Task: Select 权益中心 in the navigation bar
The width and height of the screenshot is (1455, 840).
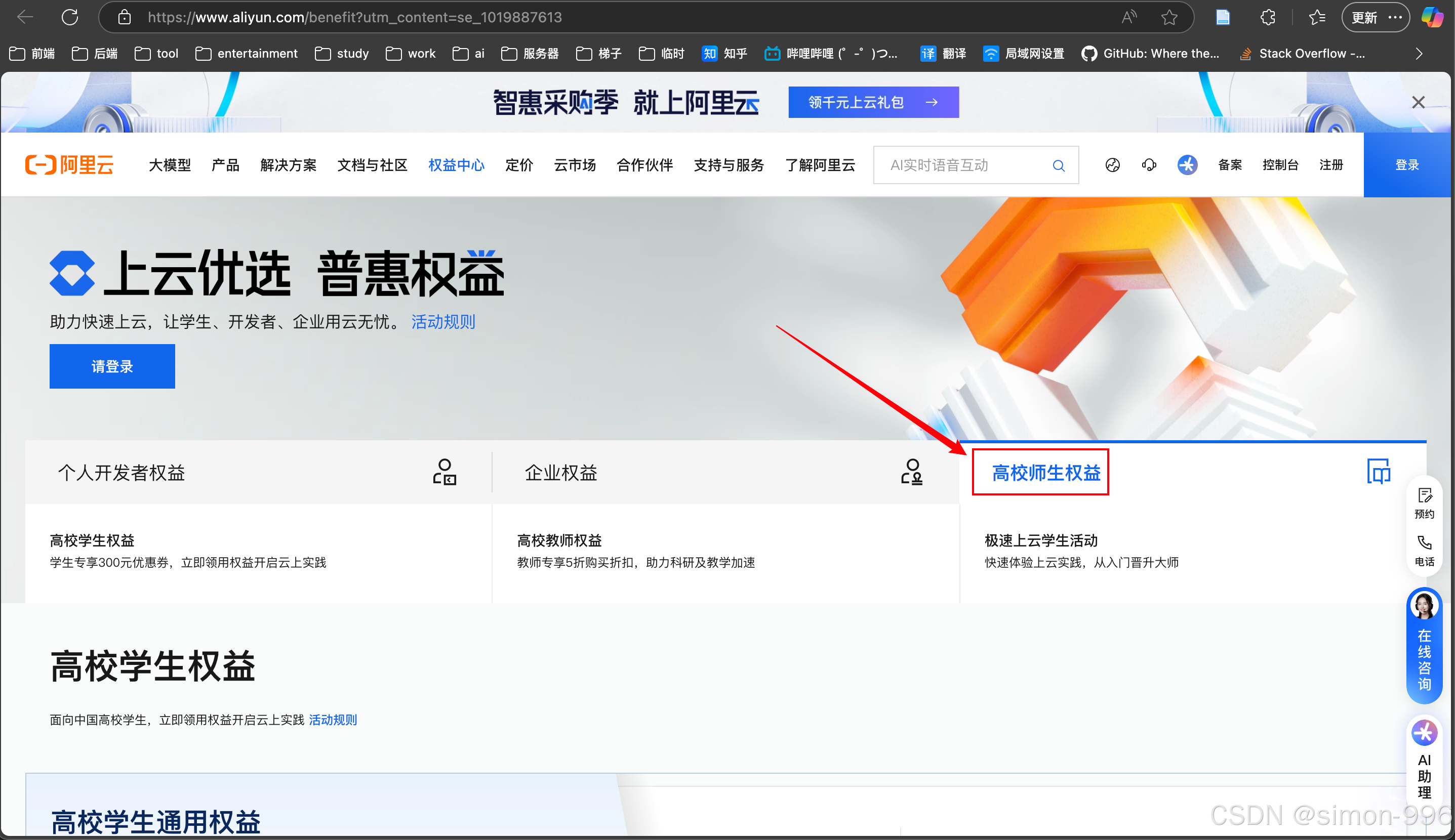Action: (456, 165)
